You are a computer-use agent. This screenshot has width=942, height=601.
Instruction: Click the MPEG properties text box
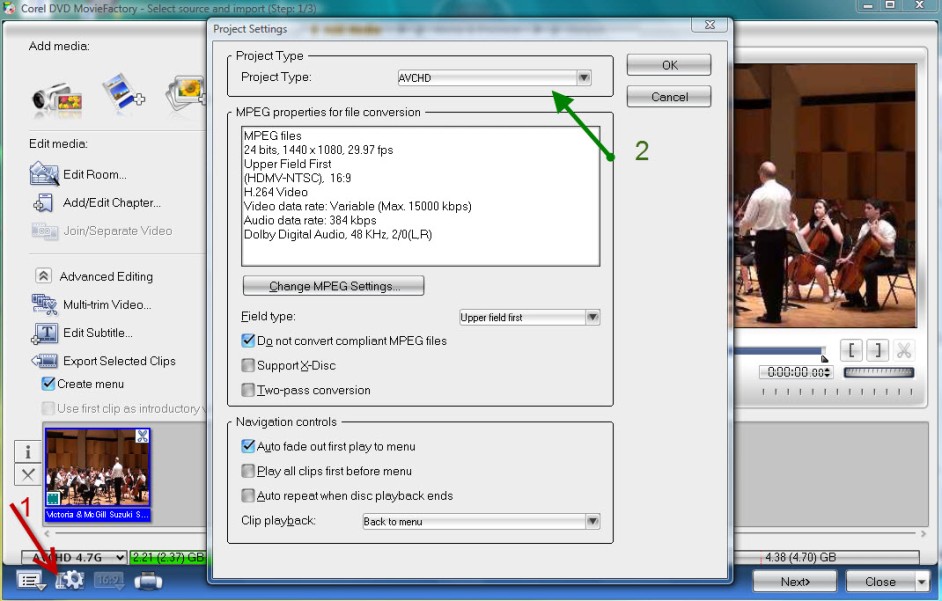coord(420,196)
